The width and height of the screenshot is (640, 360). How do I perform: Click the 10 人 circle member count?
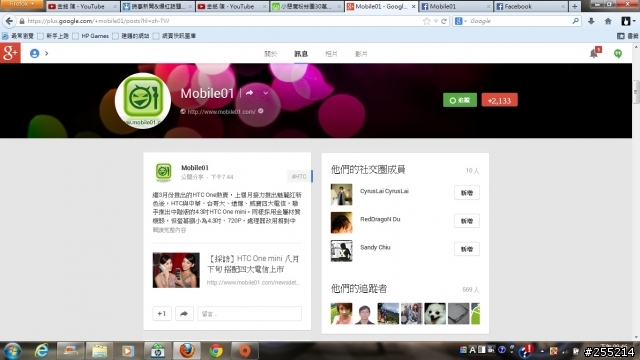coord(472,171)
